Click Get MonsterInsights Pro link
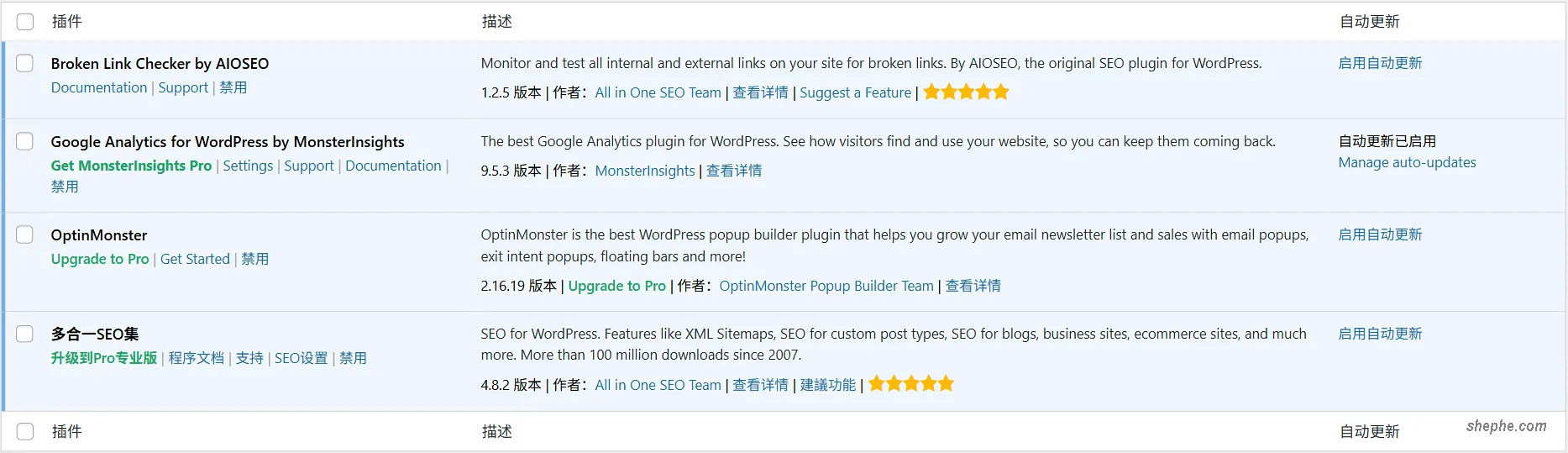 [131, 166]
